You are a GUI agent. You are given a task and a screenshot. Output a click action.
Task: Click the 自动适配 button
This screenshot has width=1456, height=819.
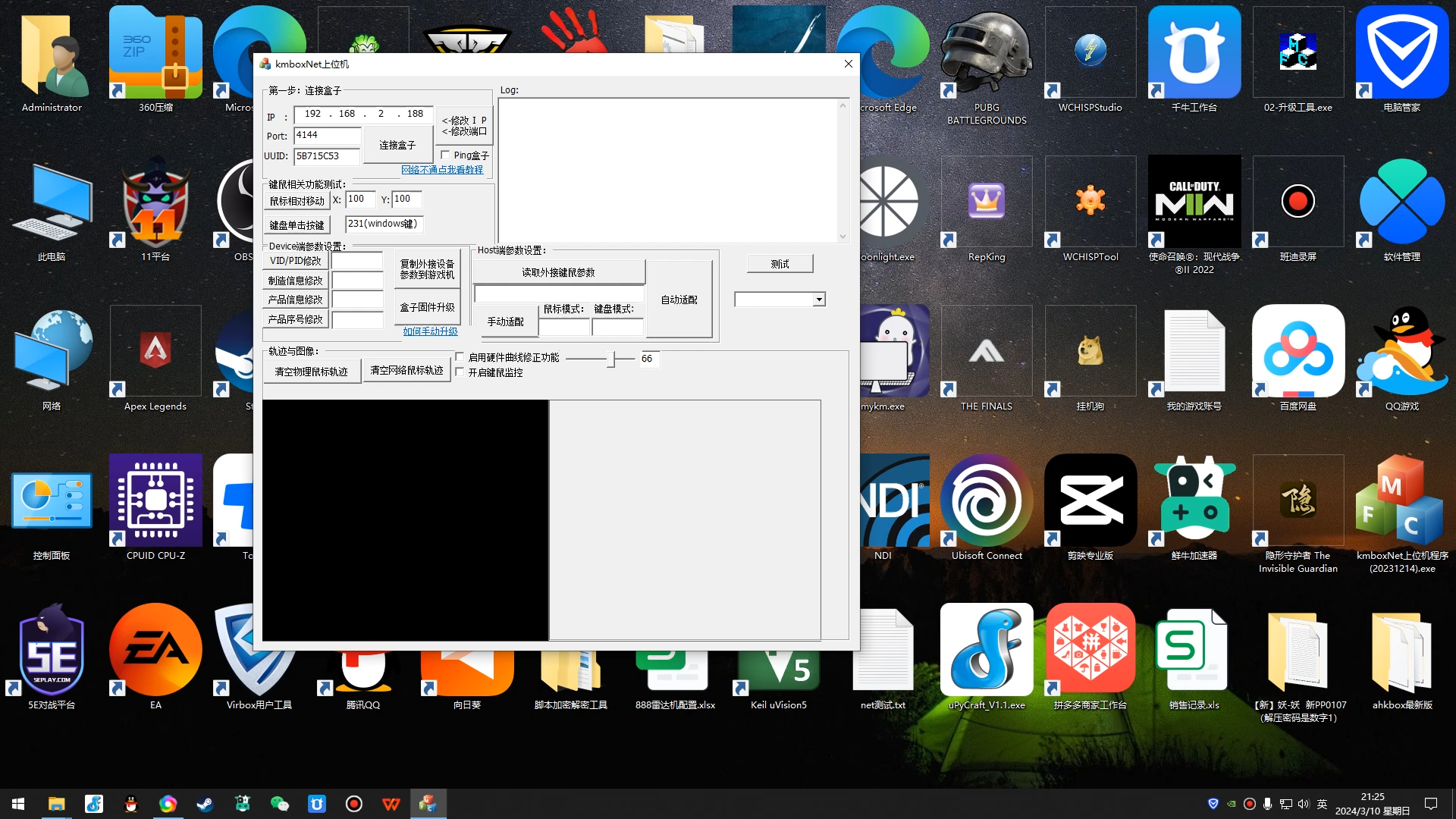pyautogui.click(x=679, y=300)
